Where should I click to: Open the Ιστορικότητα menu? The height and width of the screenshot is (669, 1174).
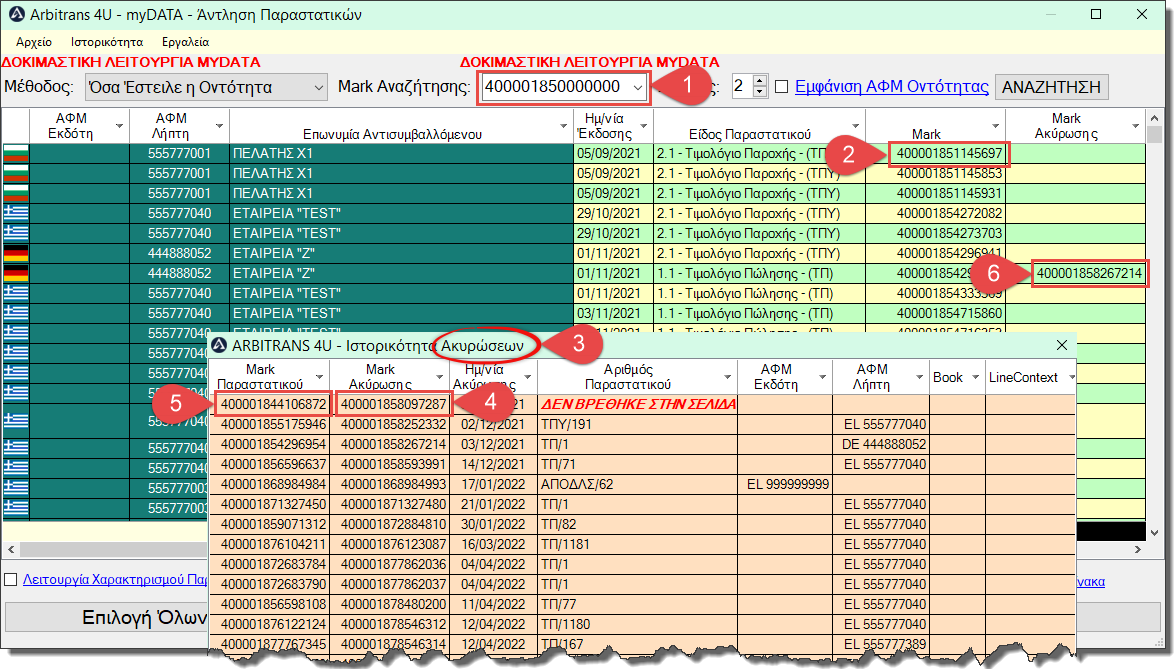click(x=107, y=42)
